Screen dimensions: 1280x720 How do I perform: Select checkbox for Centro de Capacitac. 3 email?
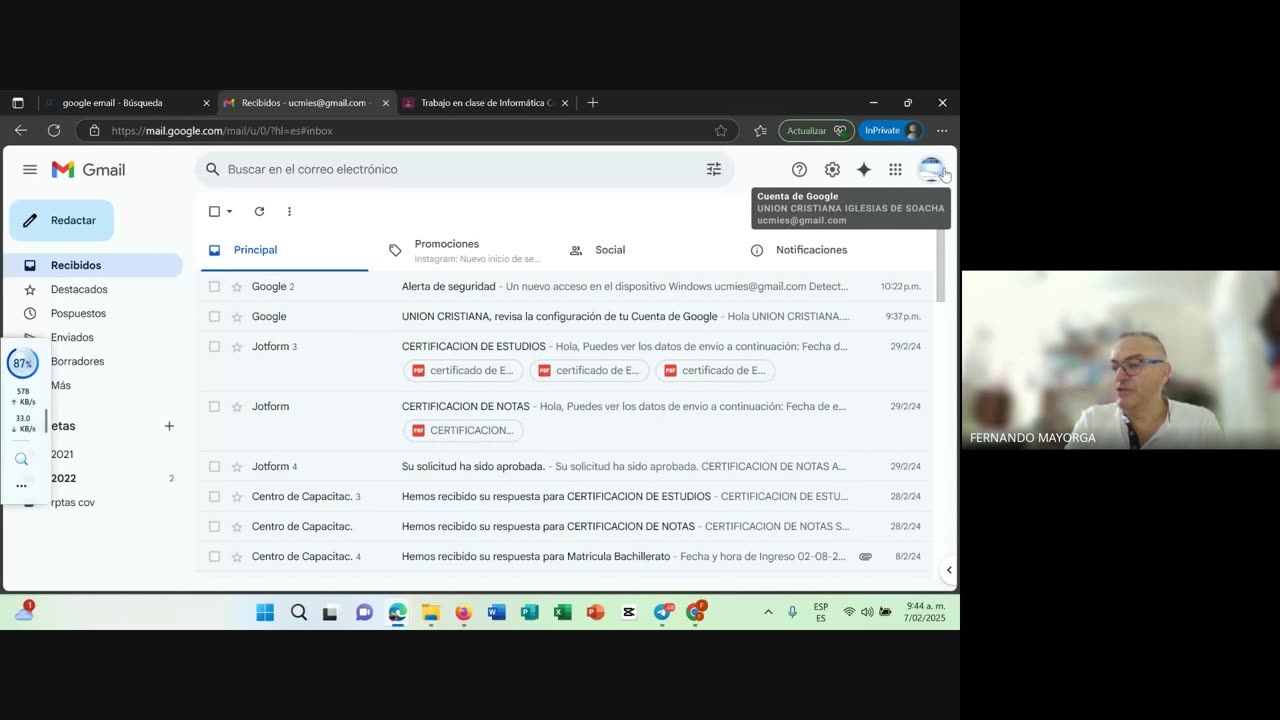(214, 497)
